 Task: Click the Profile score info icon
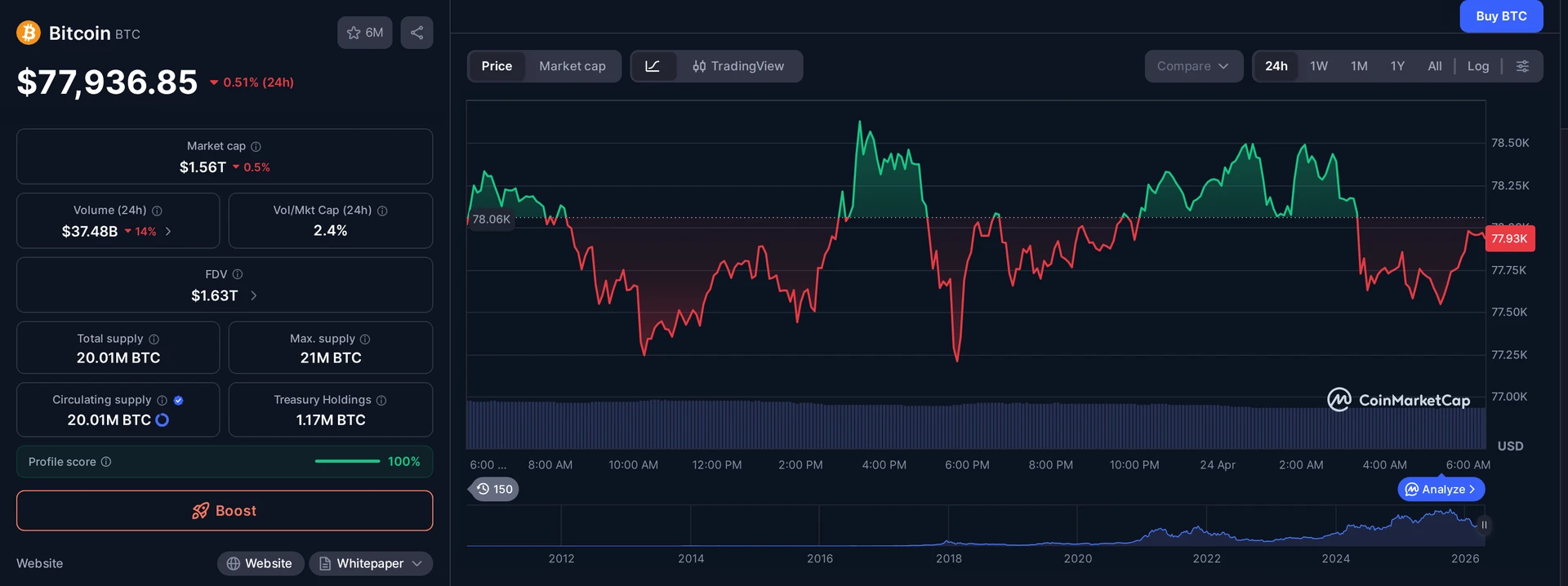pyautogui.click(x=106, y=462)
